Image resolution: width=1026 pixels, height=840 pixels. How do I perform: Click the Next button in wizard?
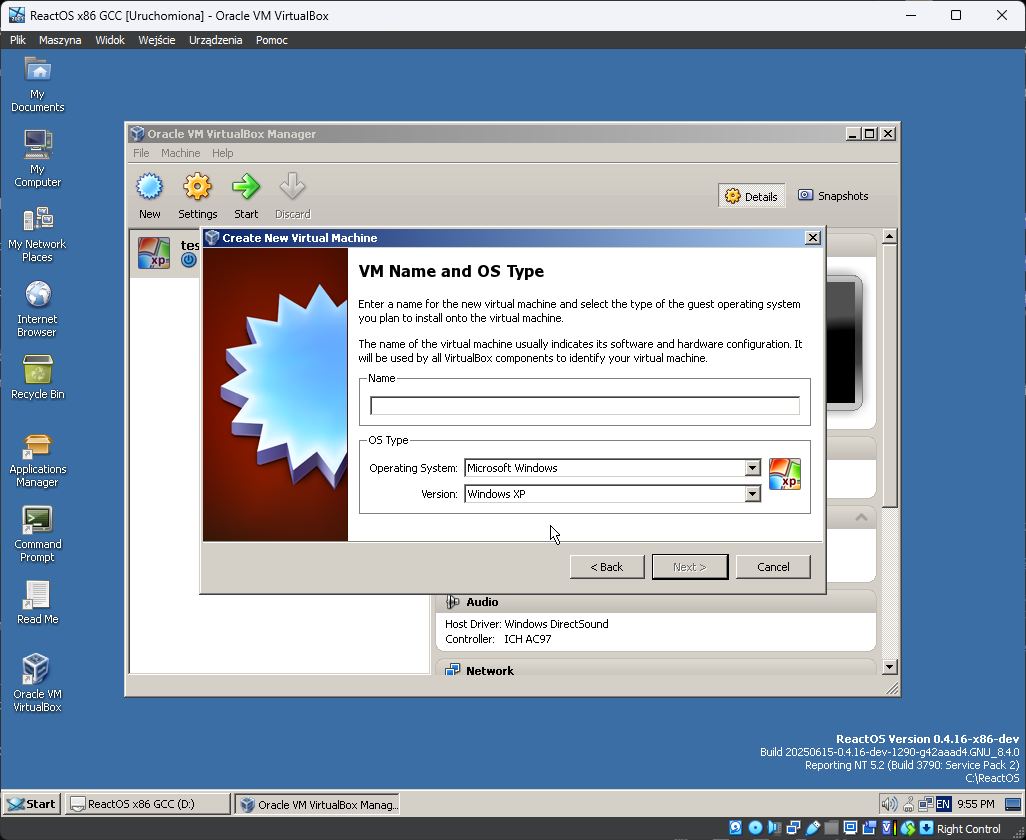[690, 567]
